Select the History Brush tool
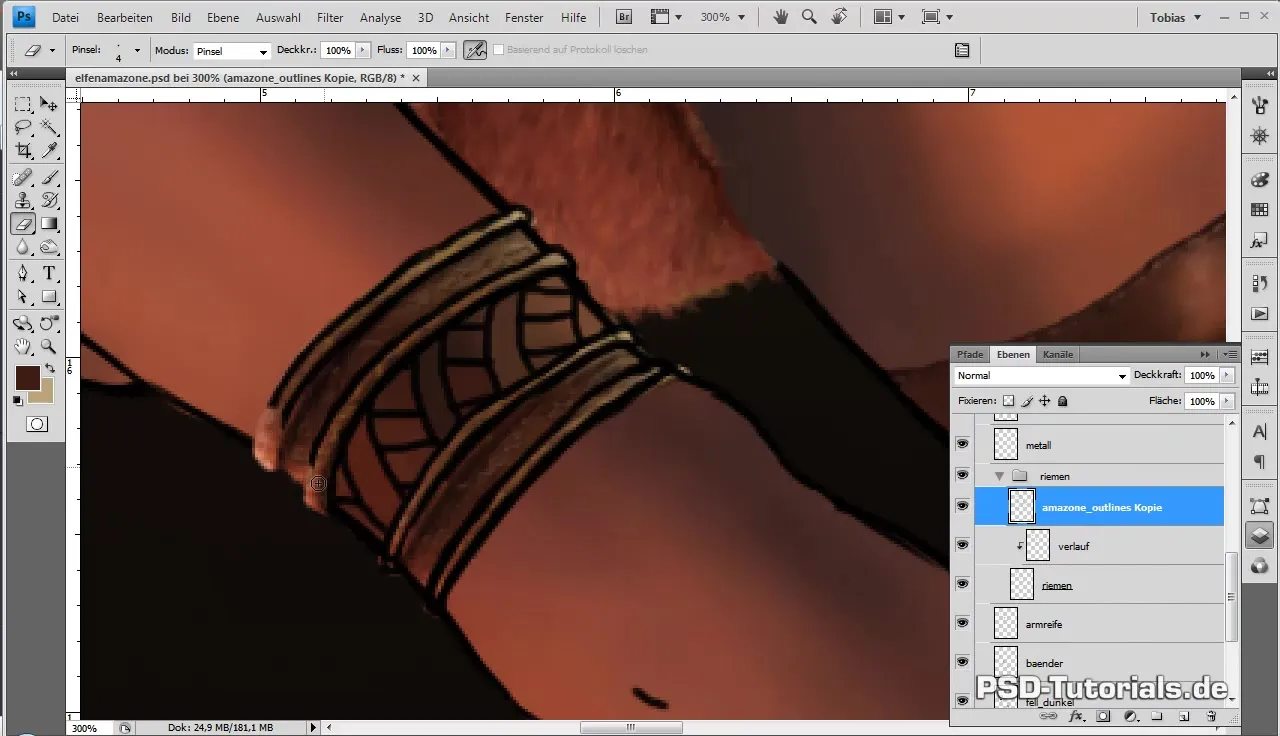This screenshot has width=1280, height=736. 49,201
